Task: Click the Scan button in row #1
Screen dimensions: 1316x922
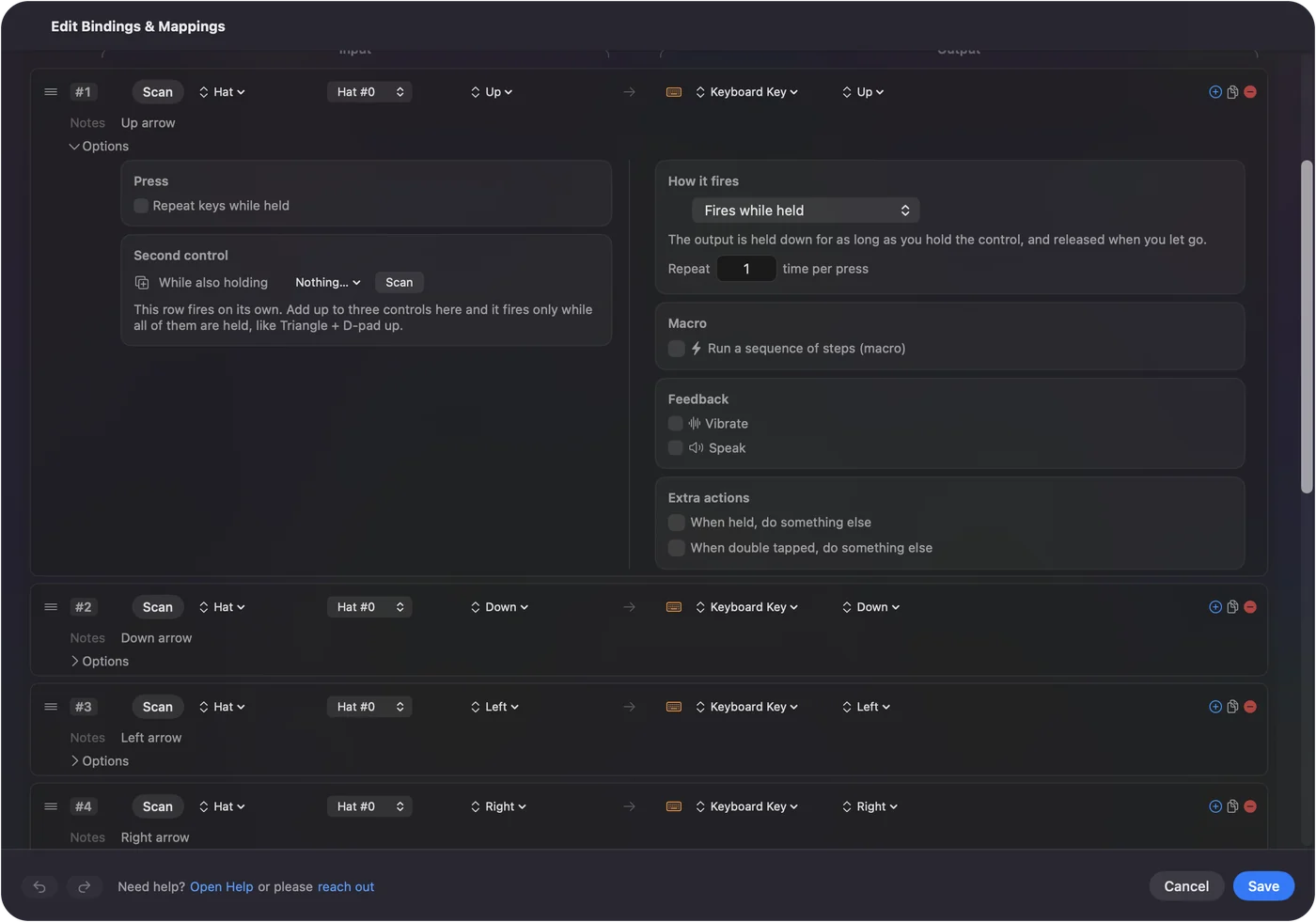Action: click(x=158, y=92)
